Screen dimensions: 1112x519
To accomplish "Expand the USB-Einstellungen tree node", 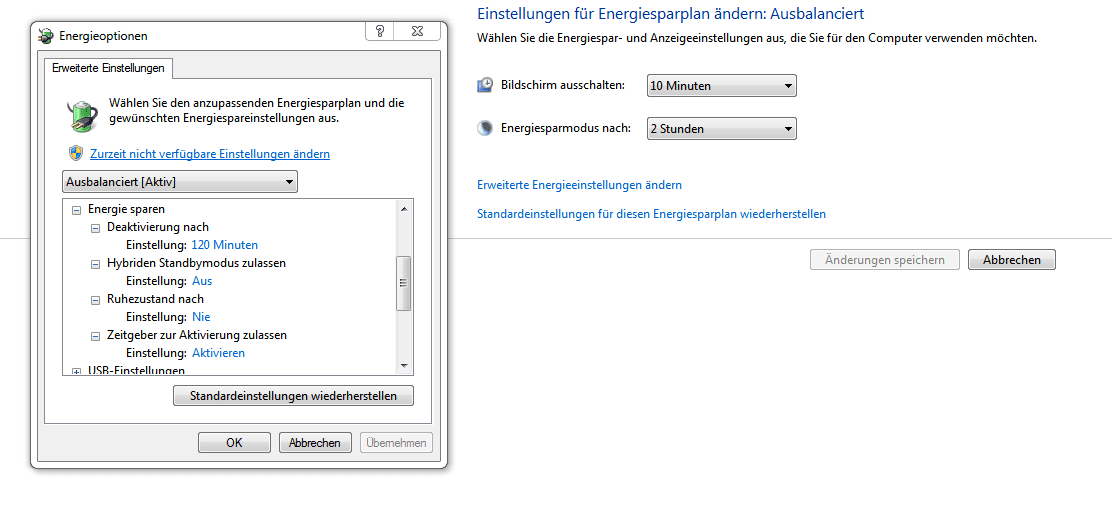I will tap(77, 372).
